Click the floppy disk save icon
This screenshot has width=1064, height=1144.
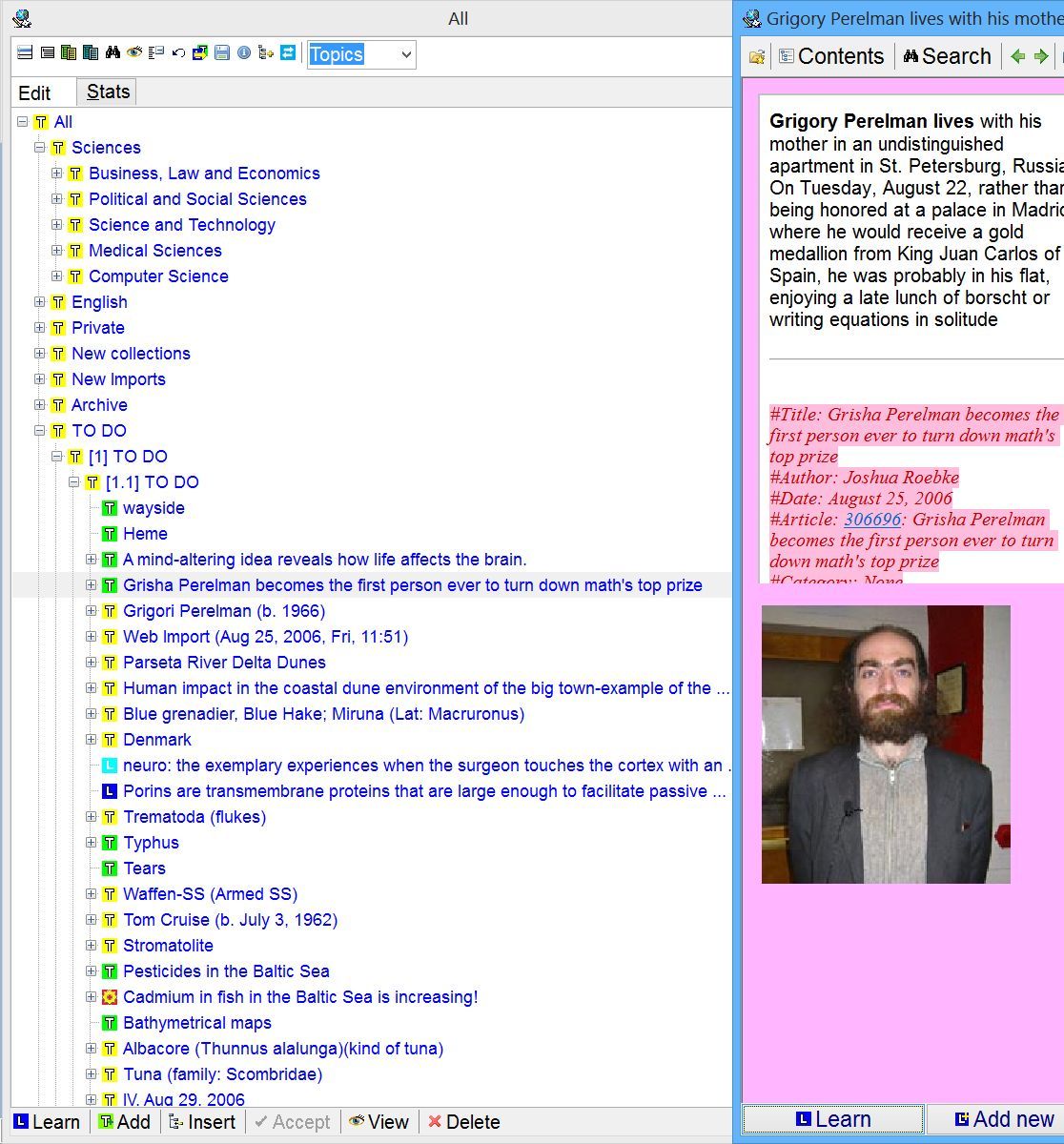[222, 53]
